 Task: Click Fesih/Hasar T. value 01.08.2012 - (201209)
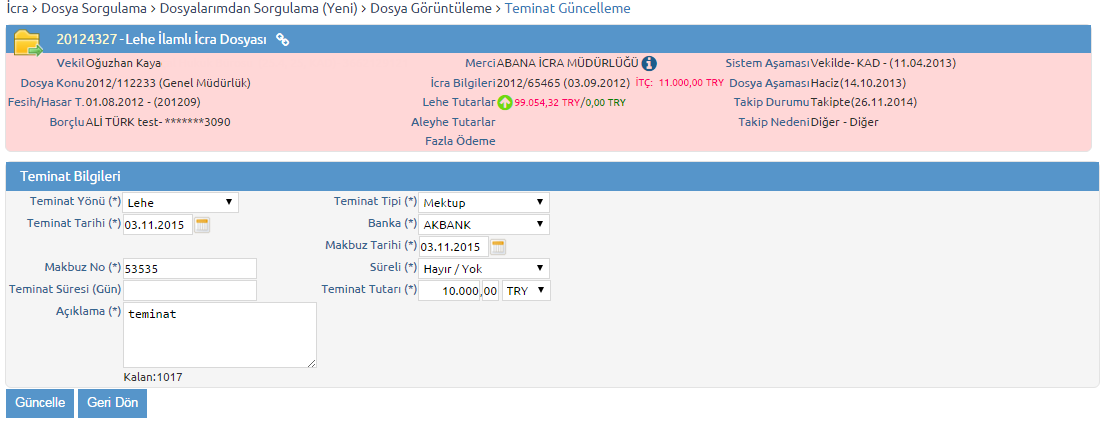143,102
